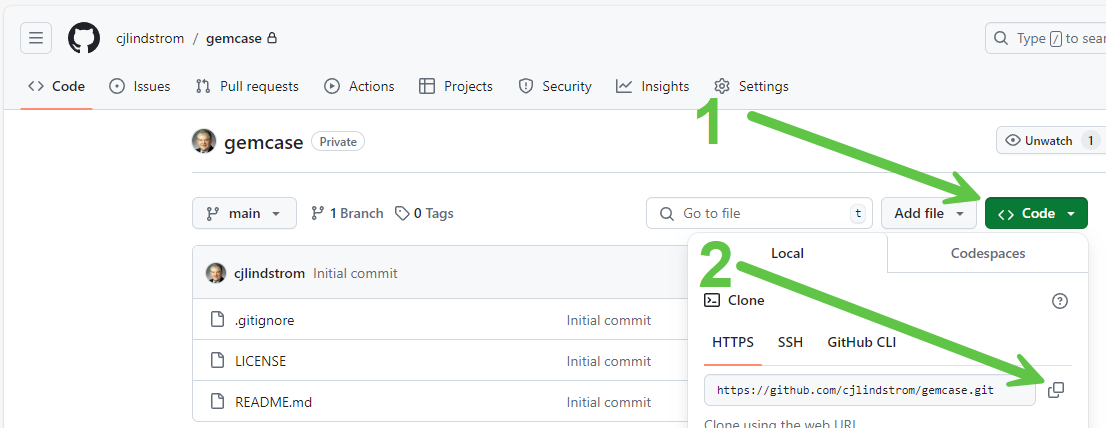Click the avatar beside the gemcase title
This screenshot has height=428, width=1106.
[x=204, y=141]
